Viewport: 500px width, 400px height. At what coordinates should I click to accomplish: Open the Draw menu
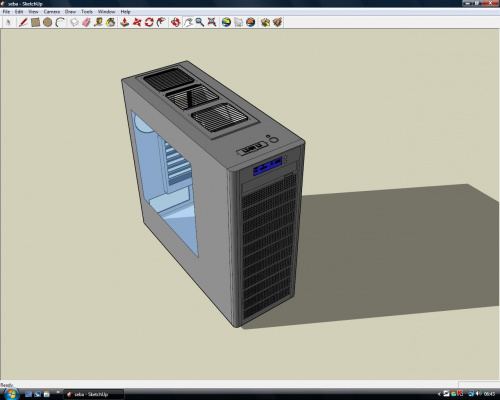click(70, 12)
